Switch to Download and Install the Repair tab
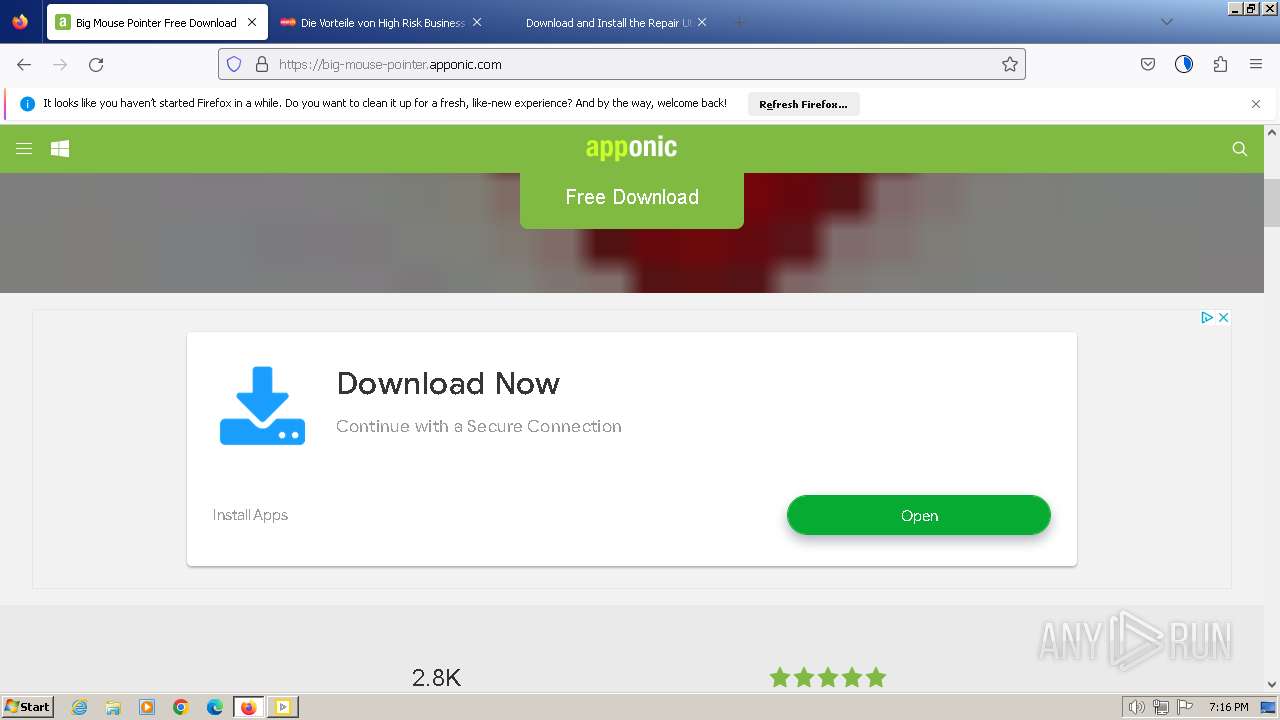The height and width of the screenshot is (720, 1280). [607, 22]
